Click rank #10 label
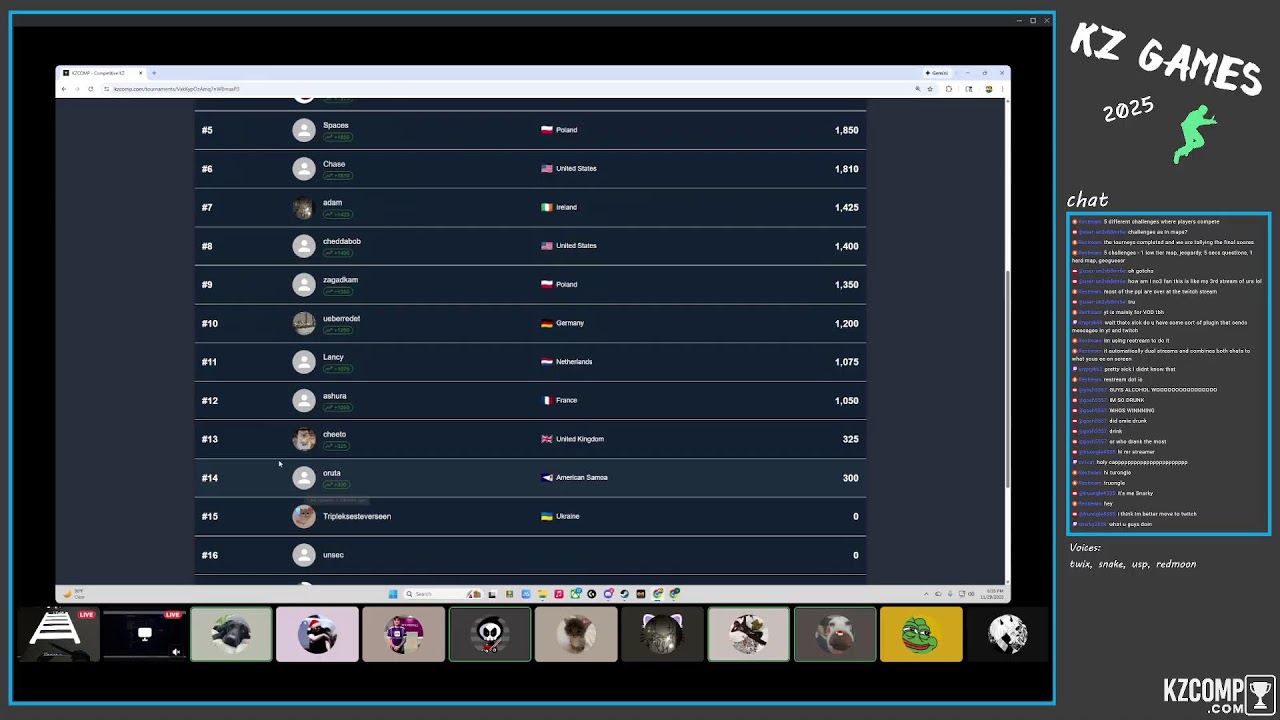Image resolution: width=1280 pixels, height=720 pixels. point(209,323)
